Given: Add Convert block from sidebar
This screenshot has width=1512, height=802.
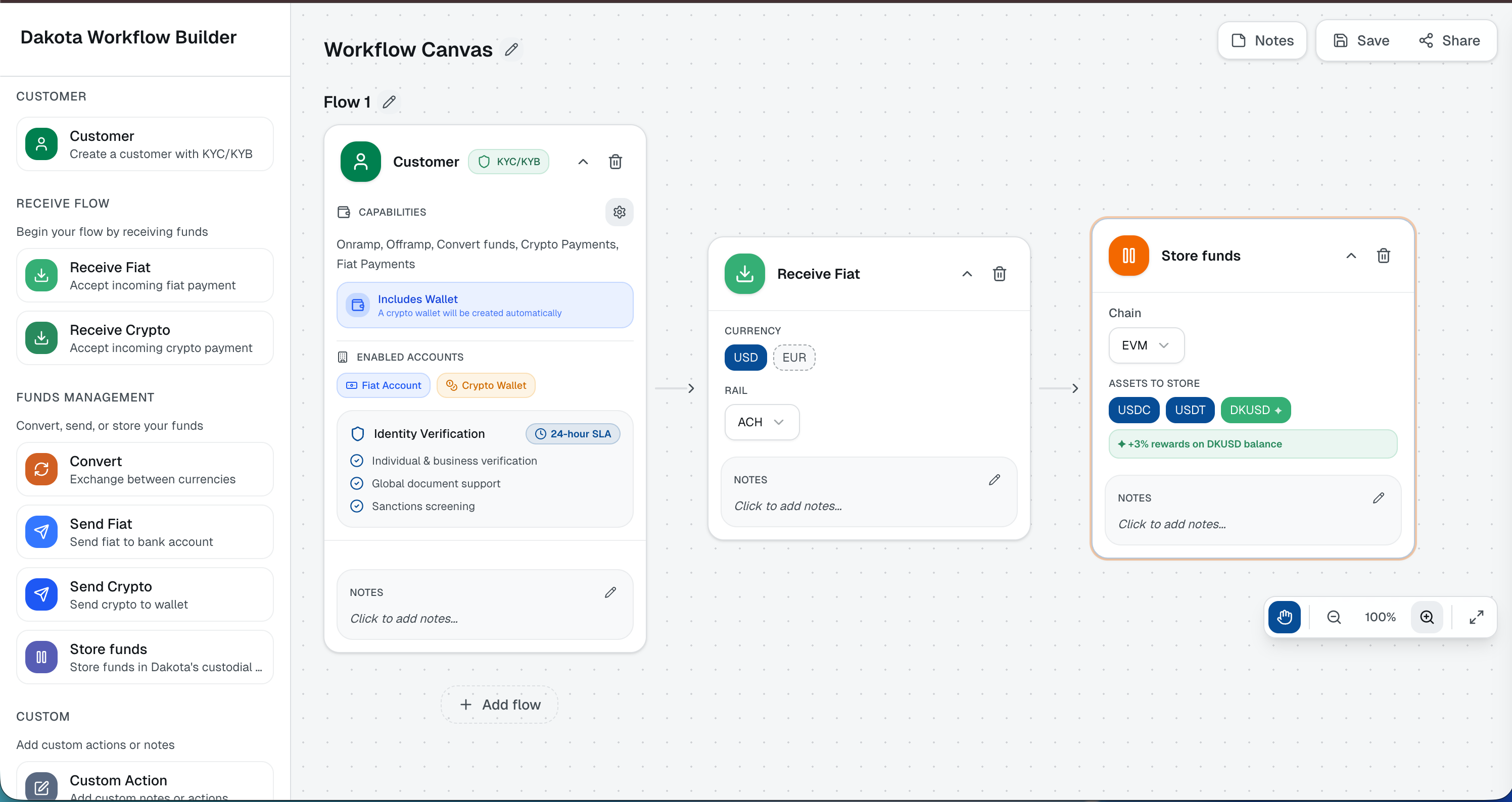Looking at the screenshot, I should point(145,469).
